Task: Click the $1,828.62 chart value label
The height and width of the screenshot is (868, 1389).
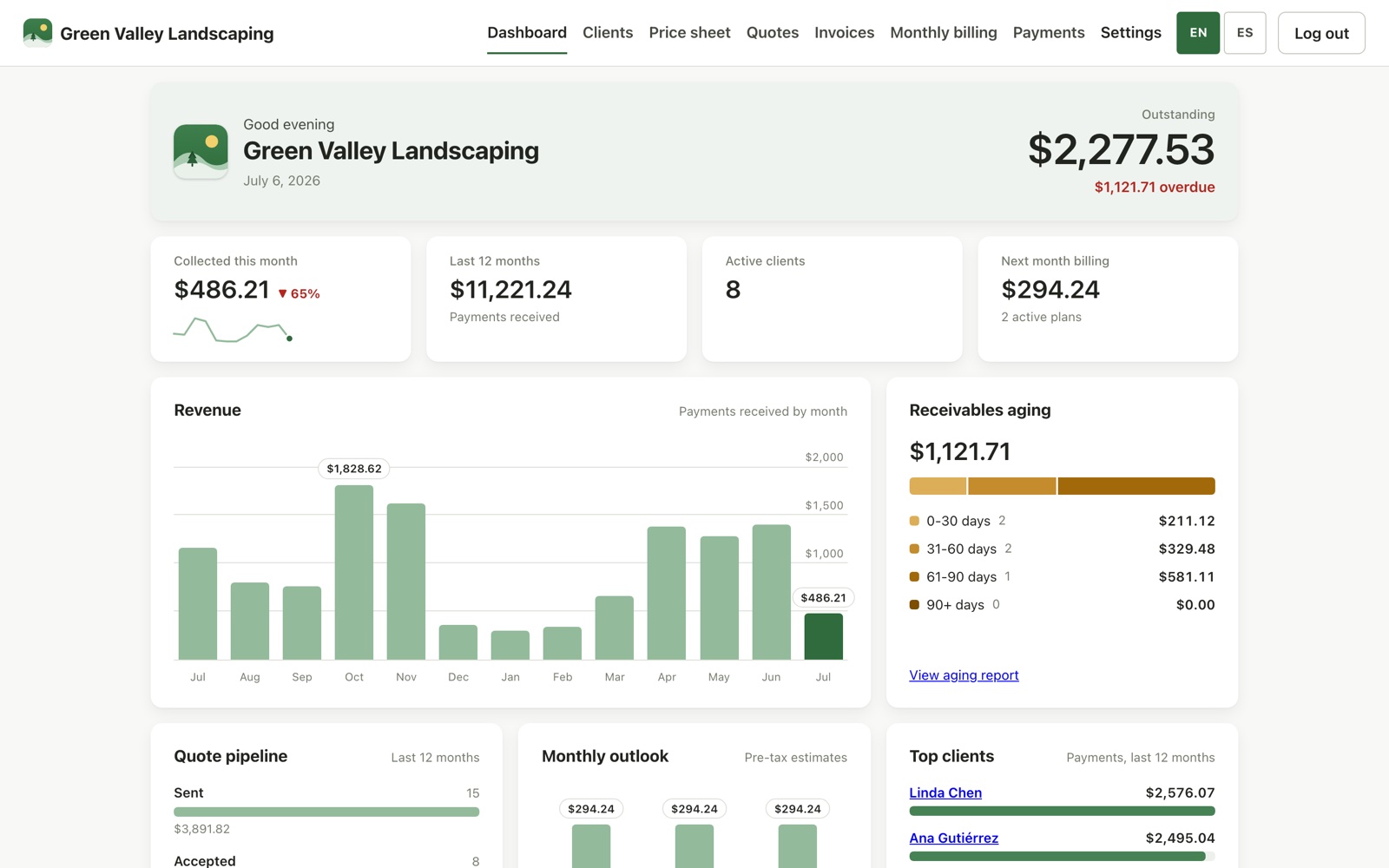Action: pos(354,469)
